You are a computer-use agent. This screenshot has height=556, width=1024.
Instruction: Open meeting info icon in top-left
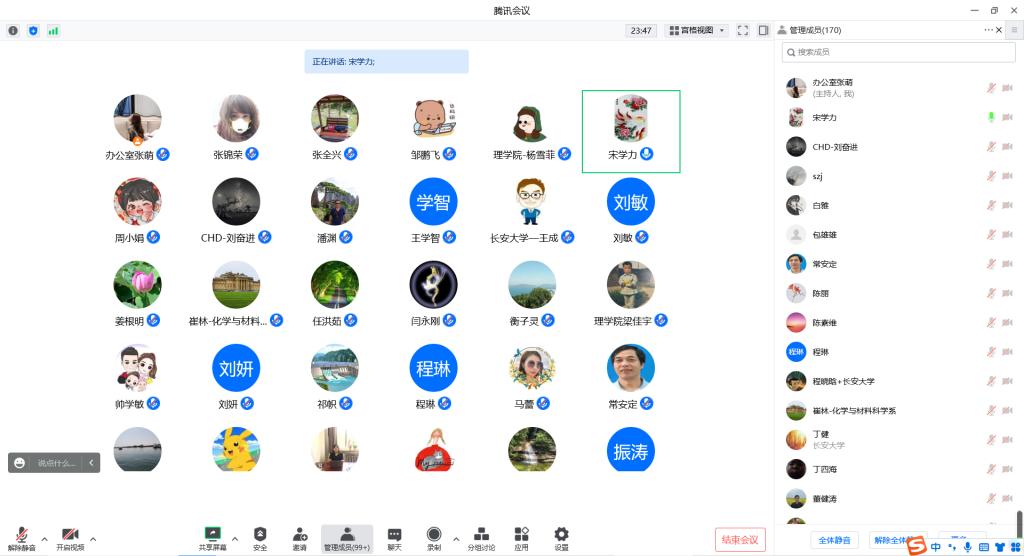click(13, 31)
